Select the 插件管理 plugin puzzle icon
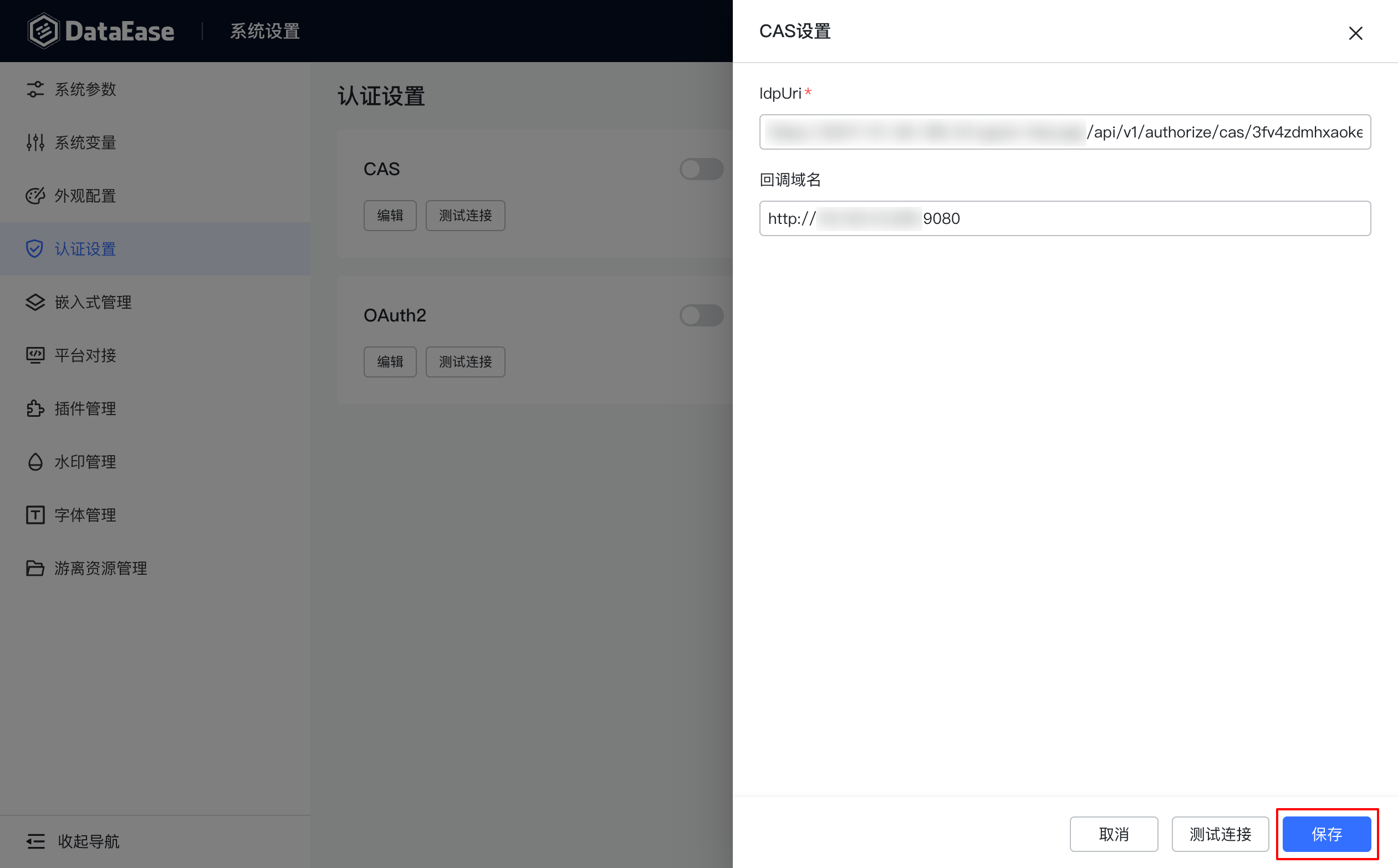This screenshot has height=868, width=1398. pyautogui.click(x=35, y=408)
